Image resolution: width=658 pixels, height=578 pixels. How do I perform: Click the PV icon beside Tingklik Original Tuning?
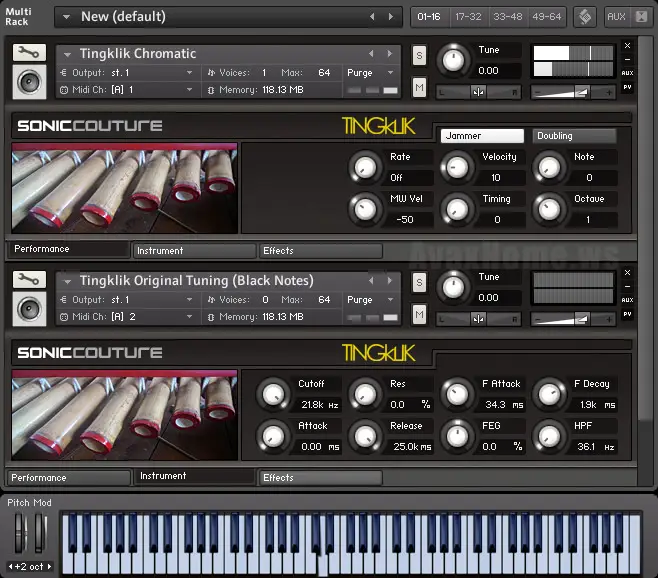coord(627,314)
